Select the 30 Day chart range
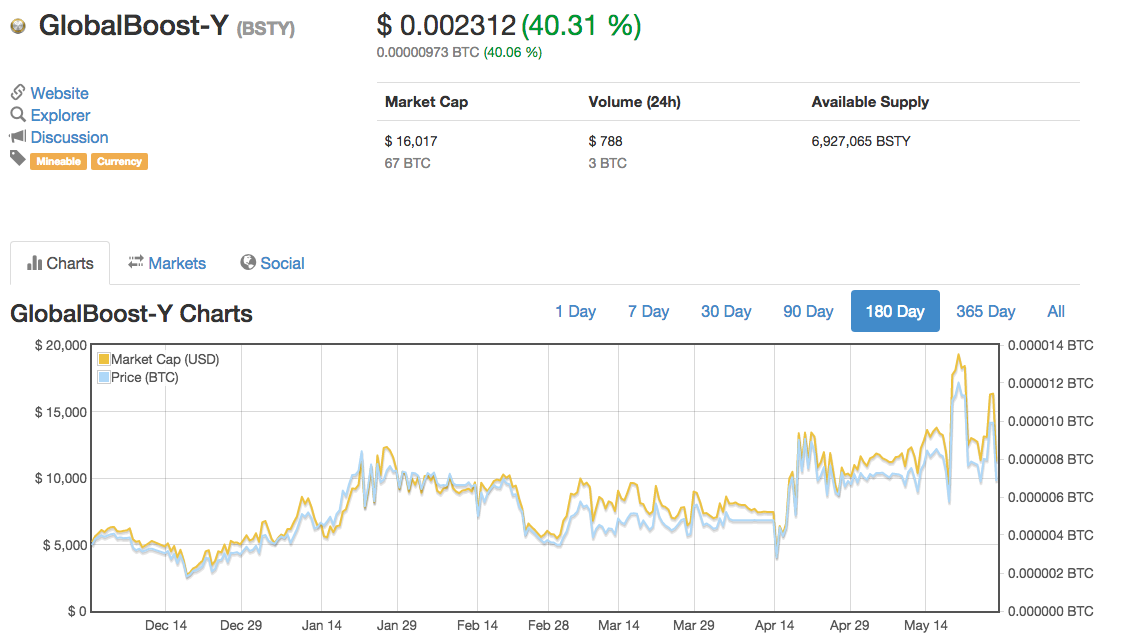The width and height of the screenshot is (1122, 638). tap(726, 311)
